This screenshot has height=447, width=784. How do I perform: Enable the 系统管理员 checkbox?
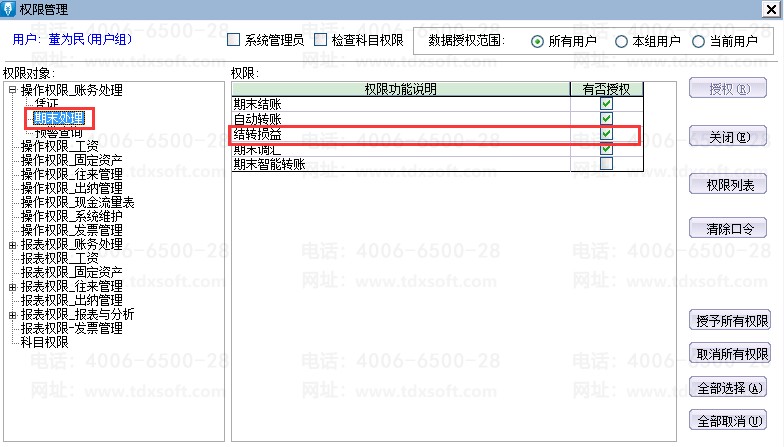(234, 40)
